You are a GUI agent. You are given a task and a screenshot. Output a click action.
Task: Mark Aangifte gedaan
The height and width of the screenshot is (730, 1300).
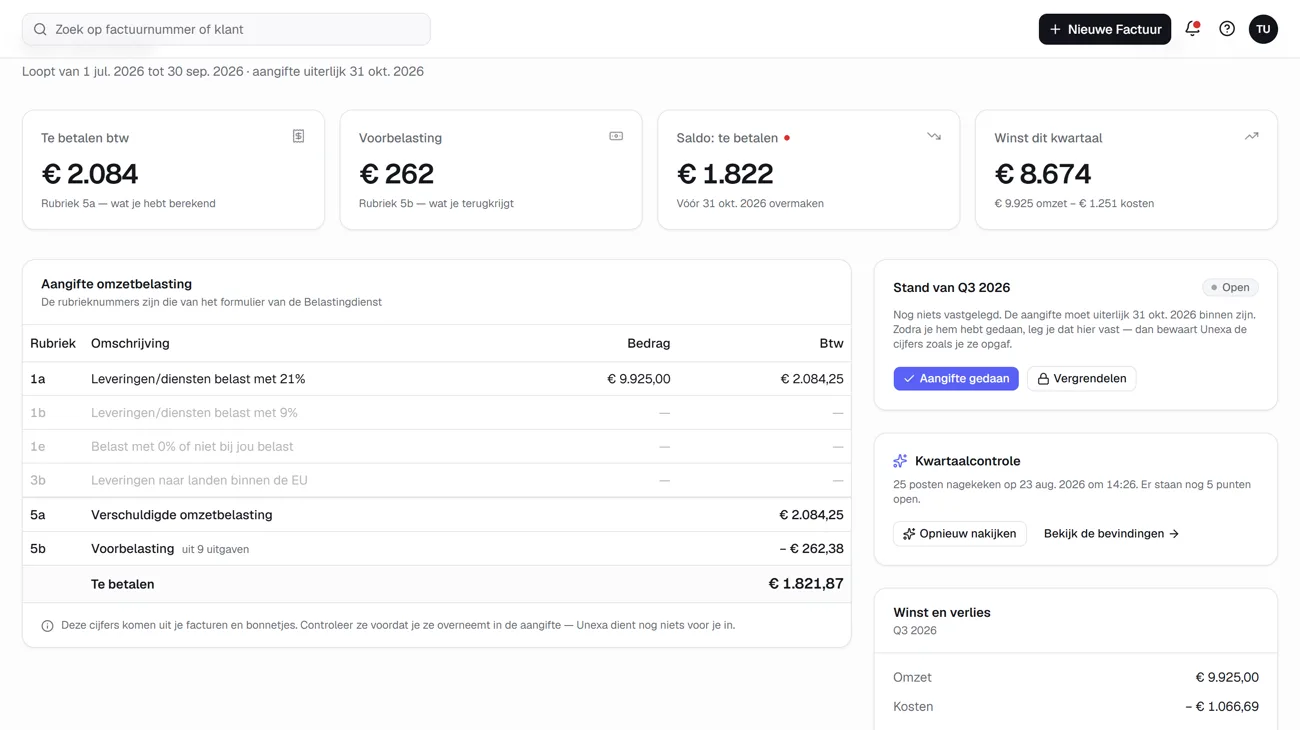tap(956, 378)
